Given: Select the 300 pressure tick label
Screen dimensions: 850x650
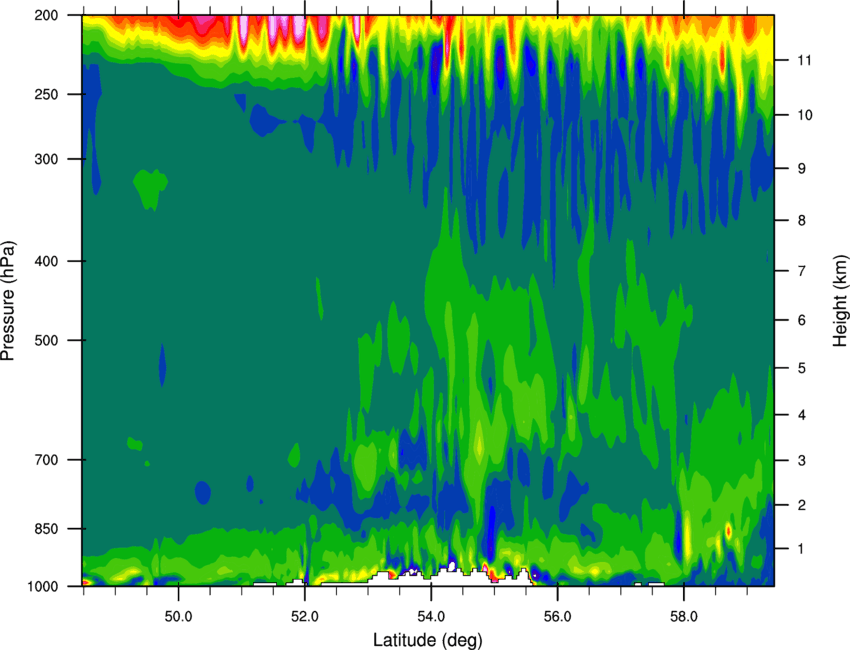Looking at the screenshot, I should (47, 159).
